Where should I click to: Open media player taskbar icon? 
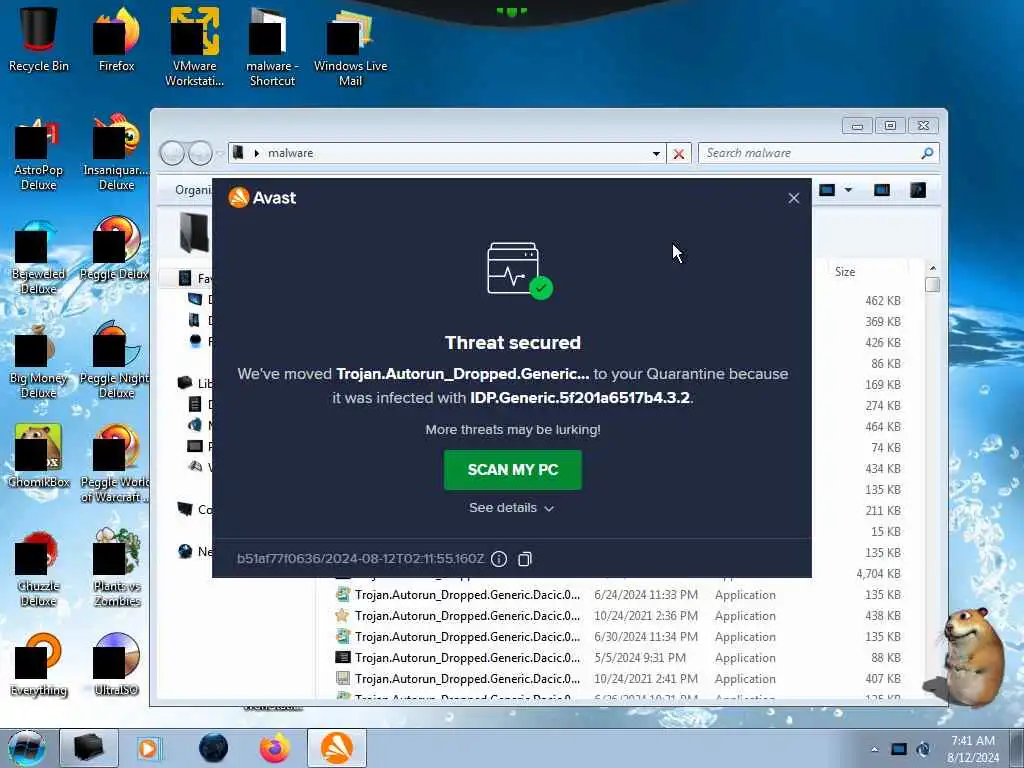point(148,748)
